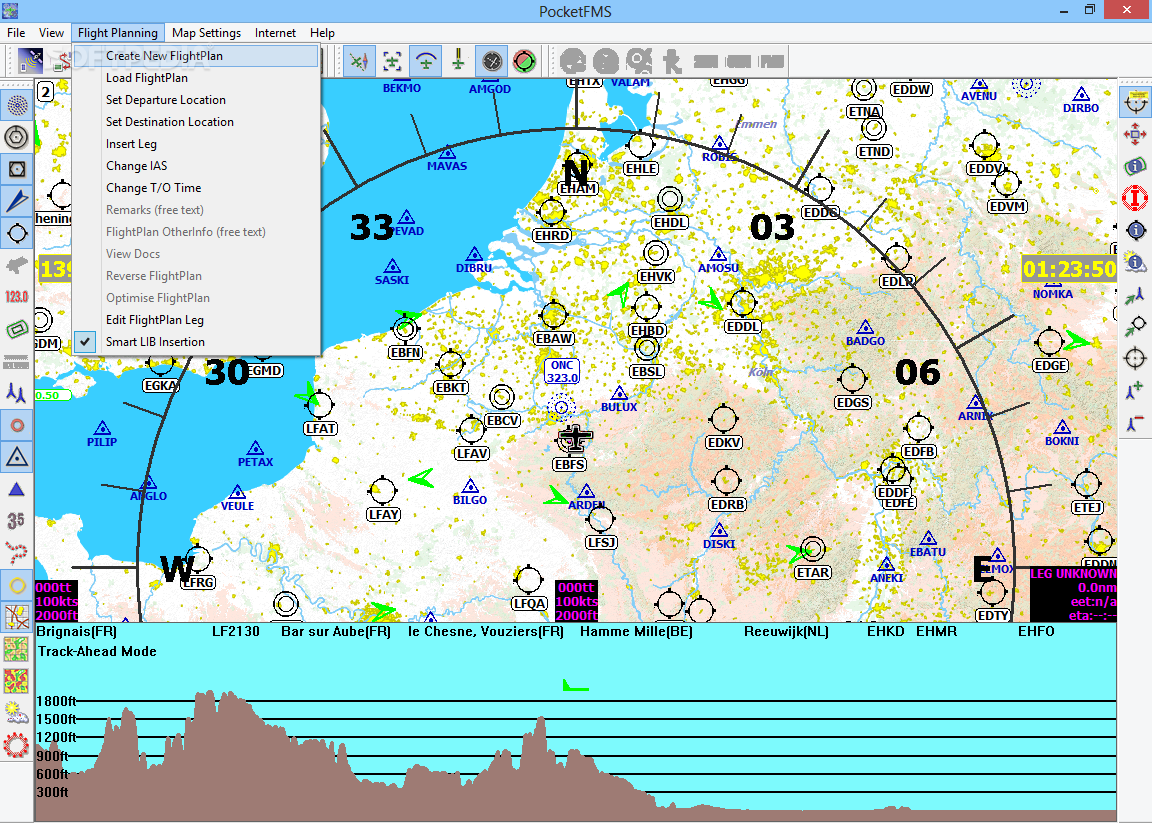Viewport: 1152px width, 824px height.
Task: Click the crosshair with yellow label icon
Action: click(x=1136, y=101)
